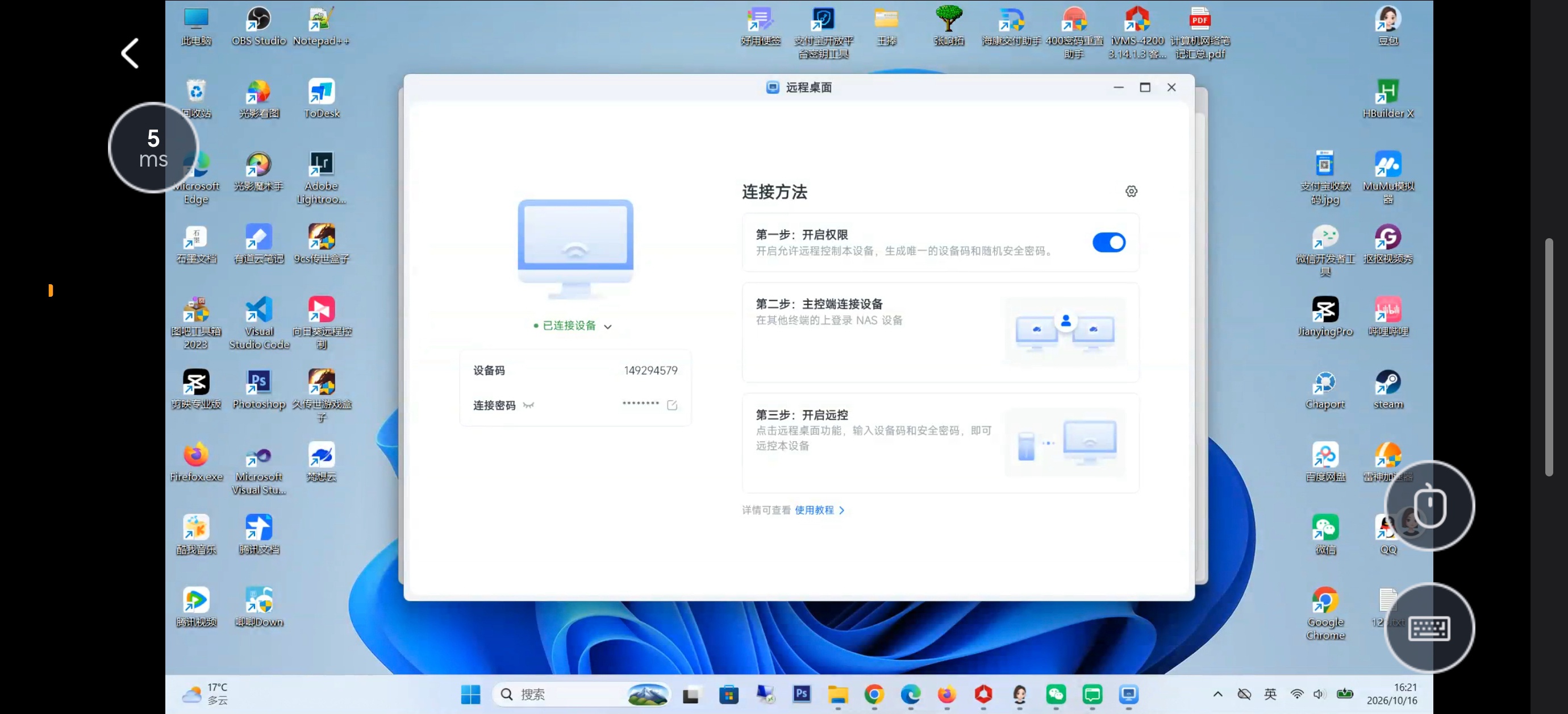Click the 第三步:开启远控 card
This screenshot has height=714, width=1568.
tap(940, 443)
